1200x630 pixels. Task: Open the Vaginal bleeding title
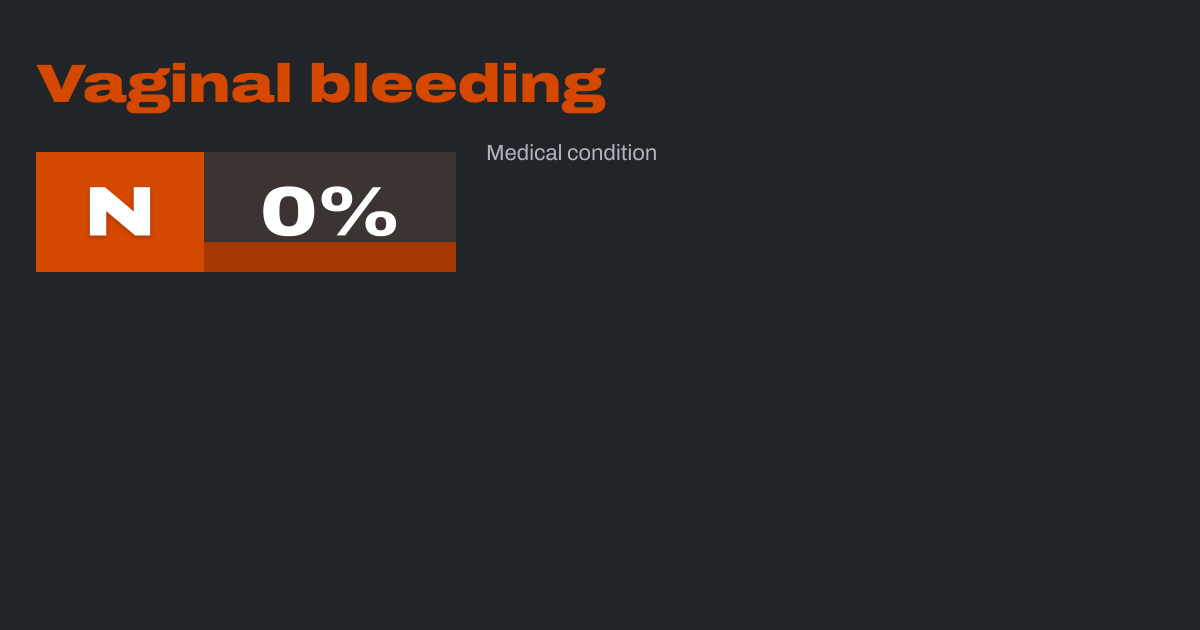(x=321, y=85)
